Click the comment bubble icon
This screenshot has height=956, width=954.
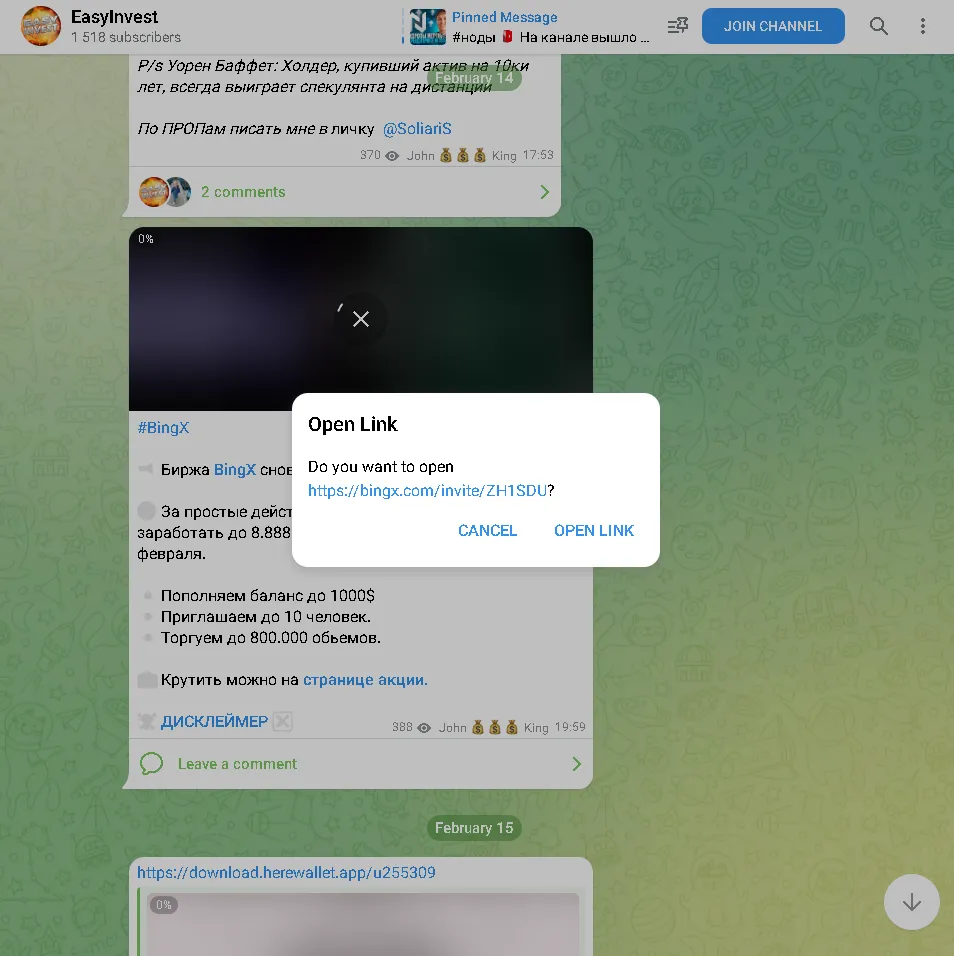(151, 764)
